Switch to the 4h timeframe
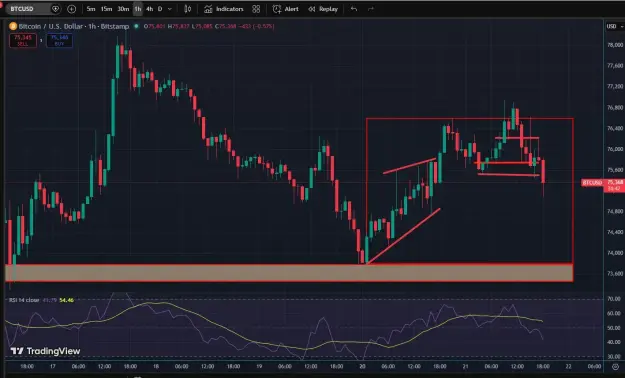The image size is (625, 378). click(x=149, y=9)
